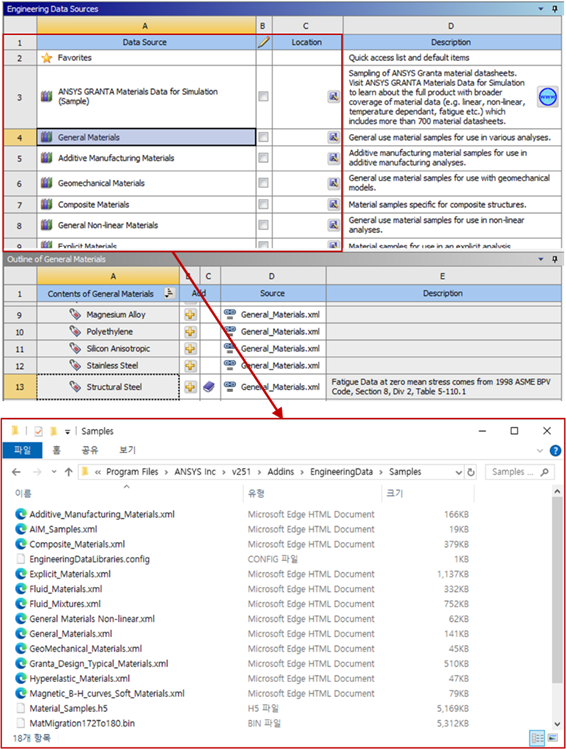Click the pencil edit icon in column B header
The image size is (566, 749).
click(264, 42)
